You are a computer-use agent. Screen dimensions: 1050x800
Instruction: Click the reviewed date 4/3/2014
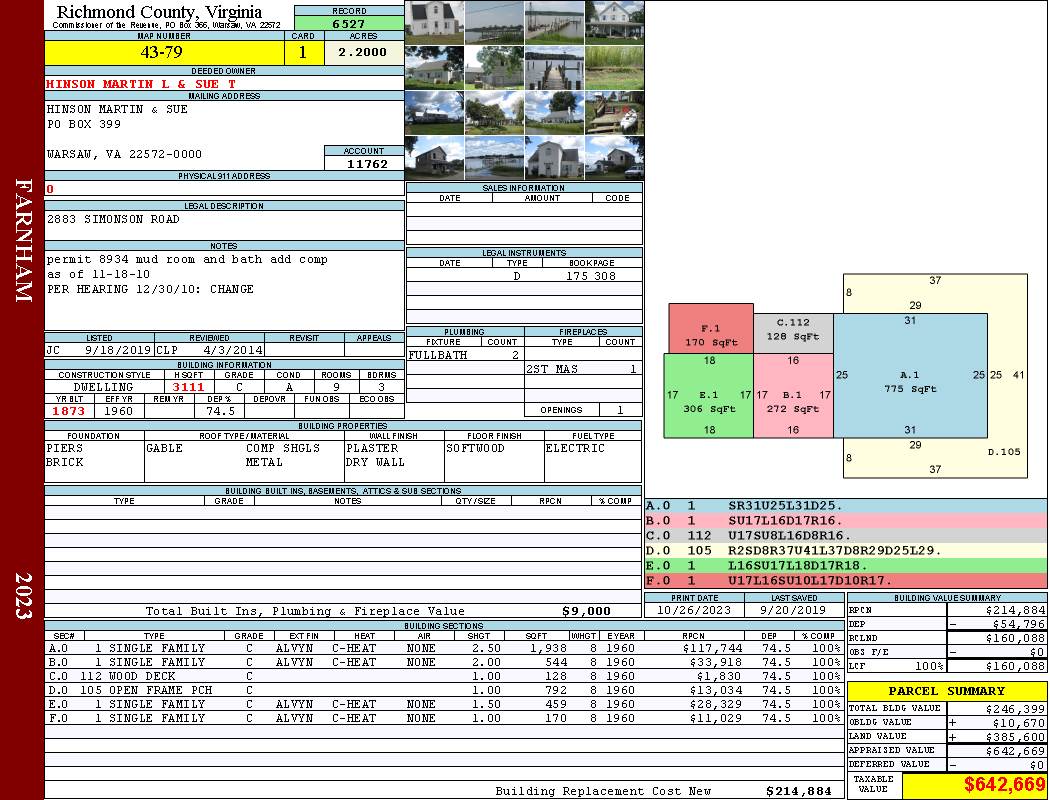click(x=233, y=349)
